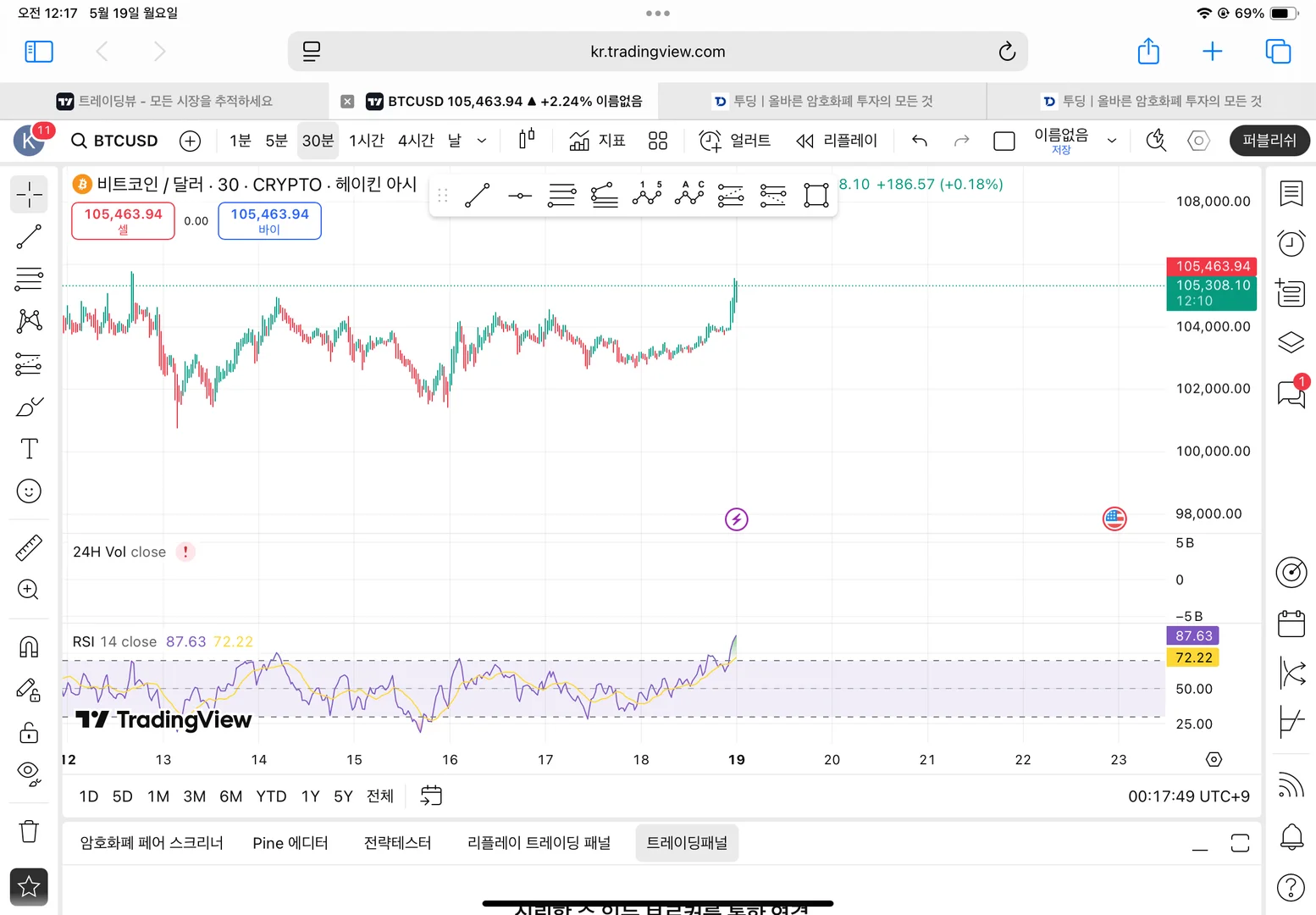Open the chart patterns tool
This screenshot has width=1316, height=915.
pyautogui.click(x=29, y=321)
